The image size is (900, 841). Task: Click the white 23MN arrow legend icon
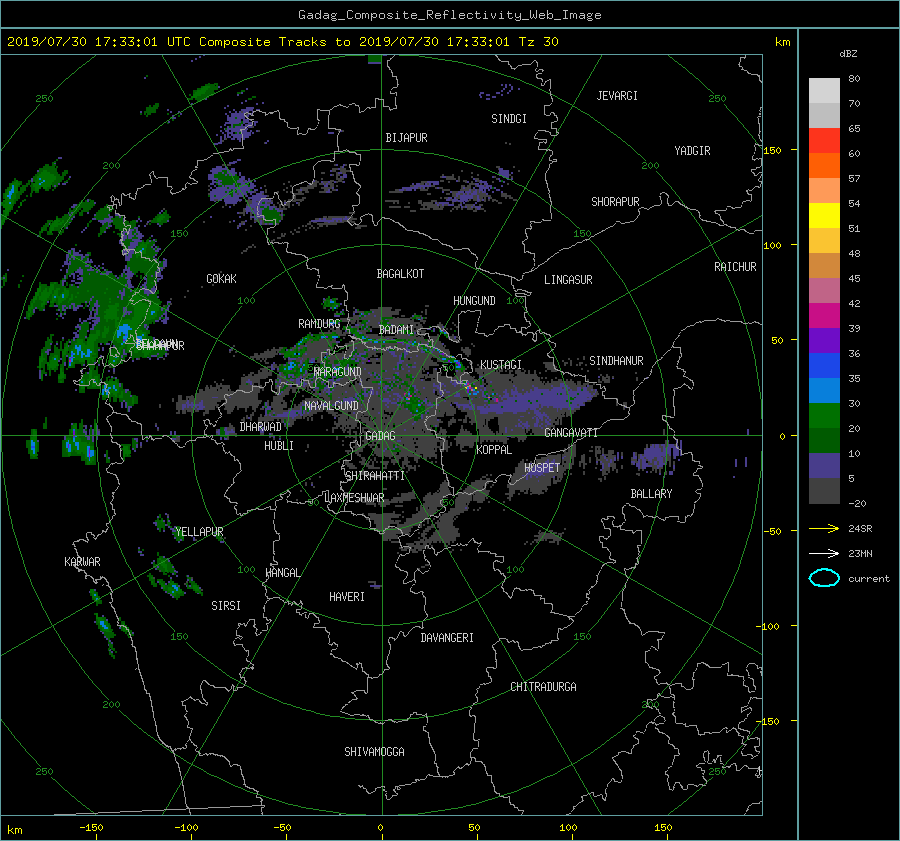824,553
